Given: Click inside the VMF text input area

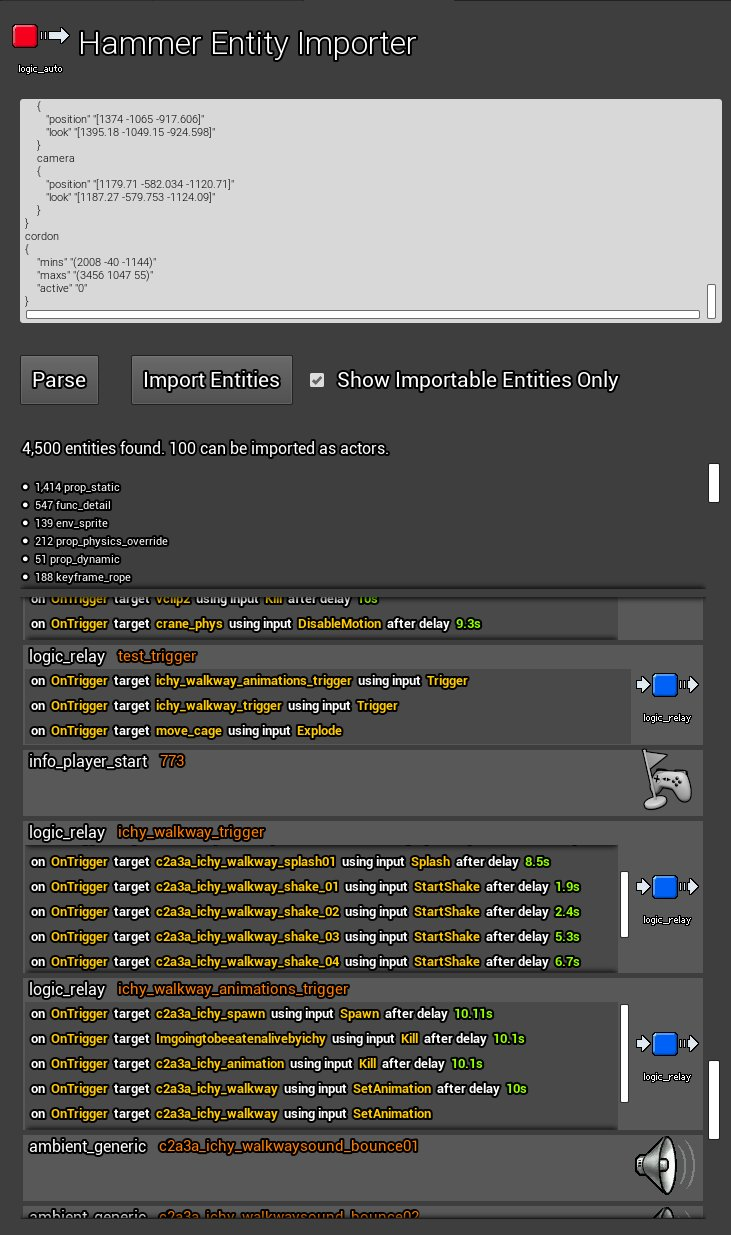Looking at the screenshot, I should coord(360,200).
